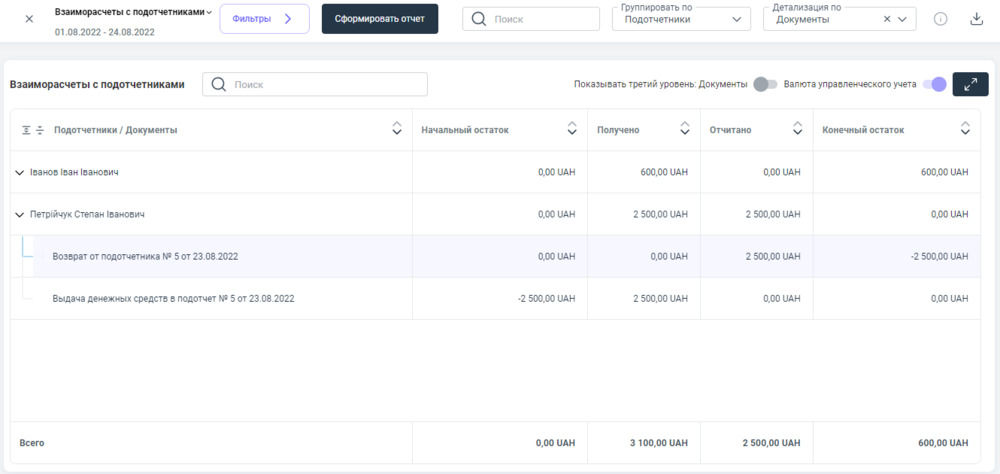Sort by Начальный остаток column
Viewport: 1000px width, 474px height.
[x=572, y=129]
